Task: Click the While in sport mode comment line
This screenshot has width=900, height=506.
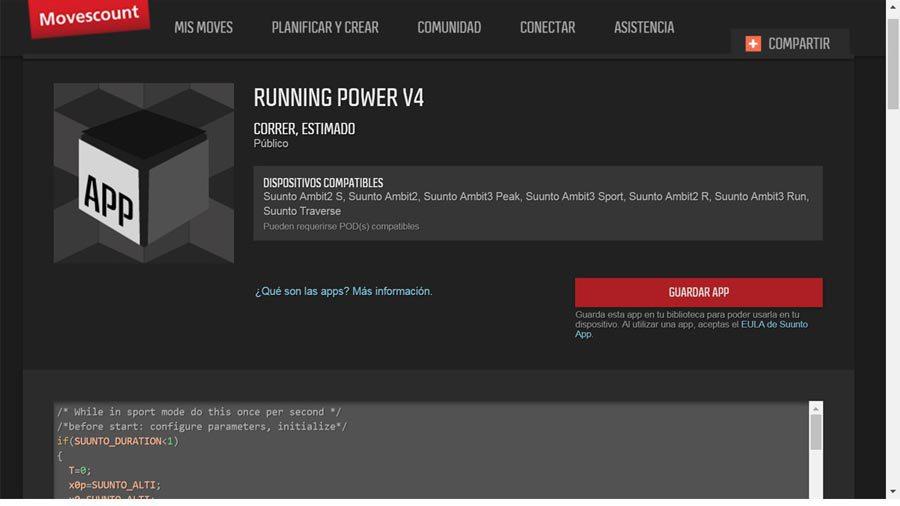Action: [x=199, y=412]
